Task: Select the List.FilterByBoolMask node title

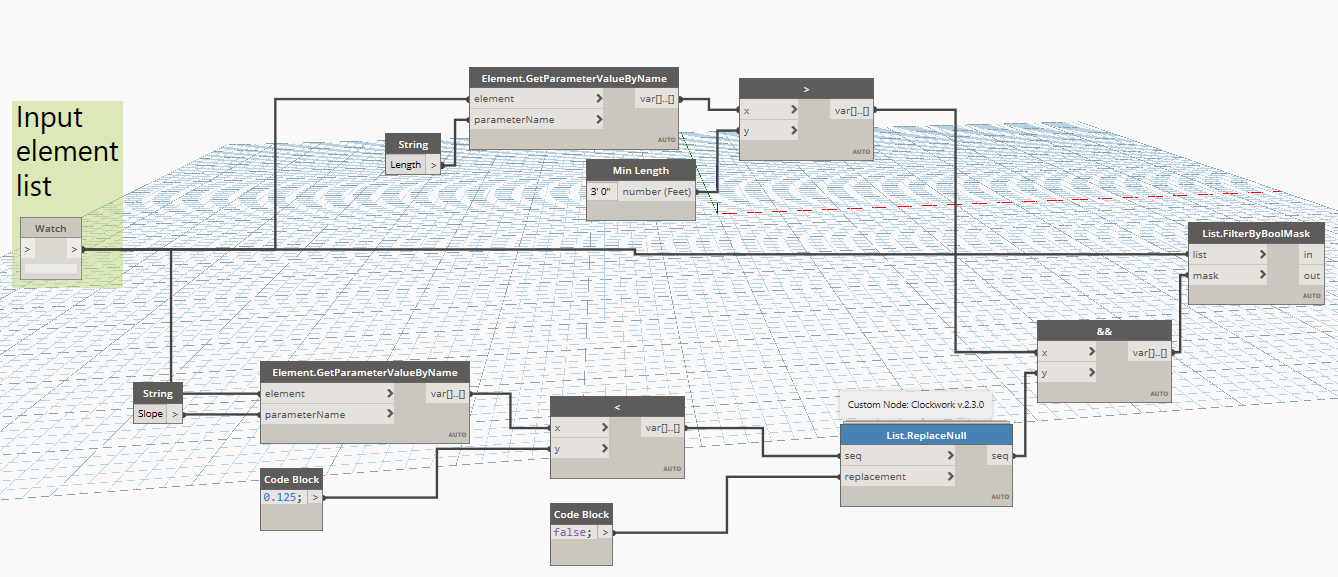Action: (1256, 233)
